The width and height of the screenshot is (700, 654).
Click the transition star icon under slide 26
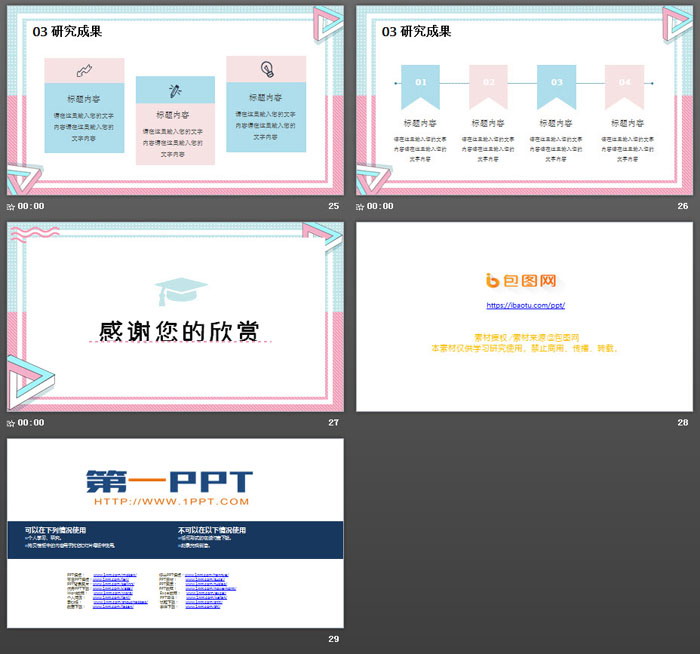point(360,207)
